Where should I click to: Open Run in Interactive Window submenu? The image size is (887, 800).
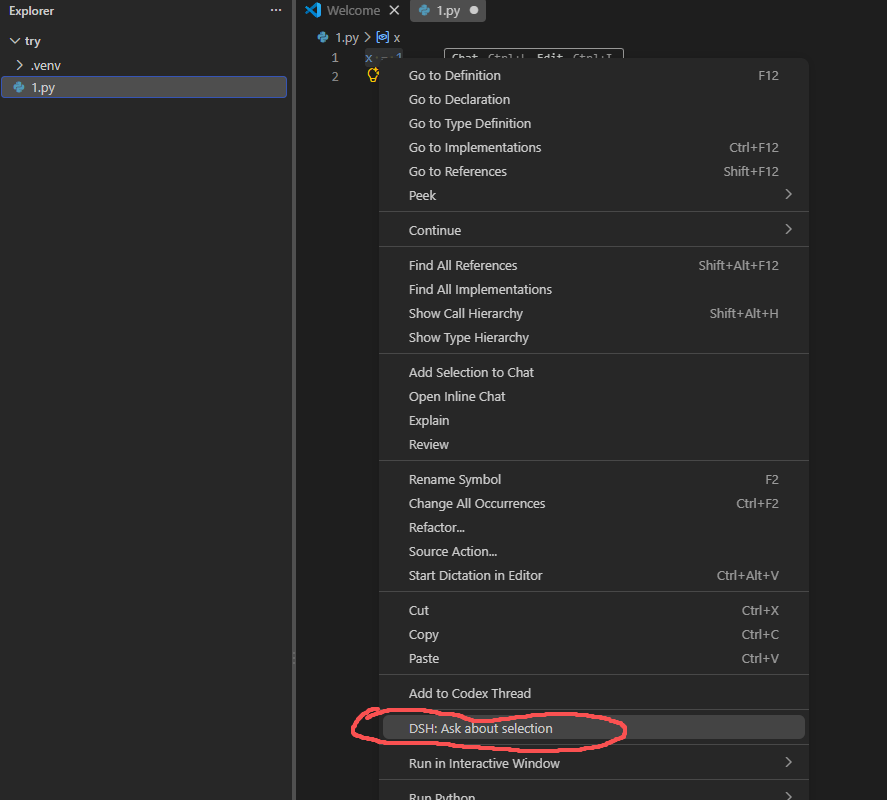click(593, 763)
